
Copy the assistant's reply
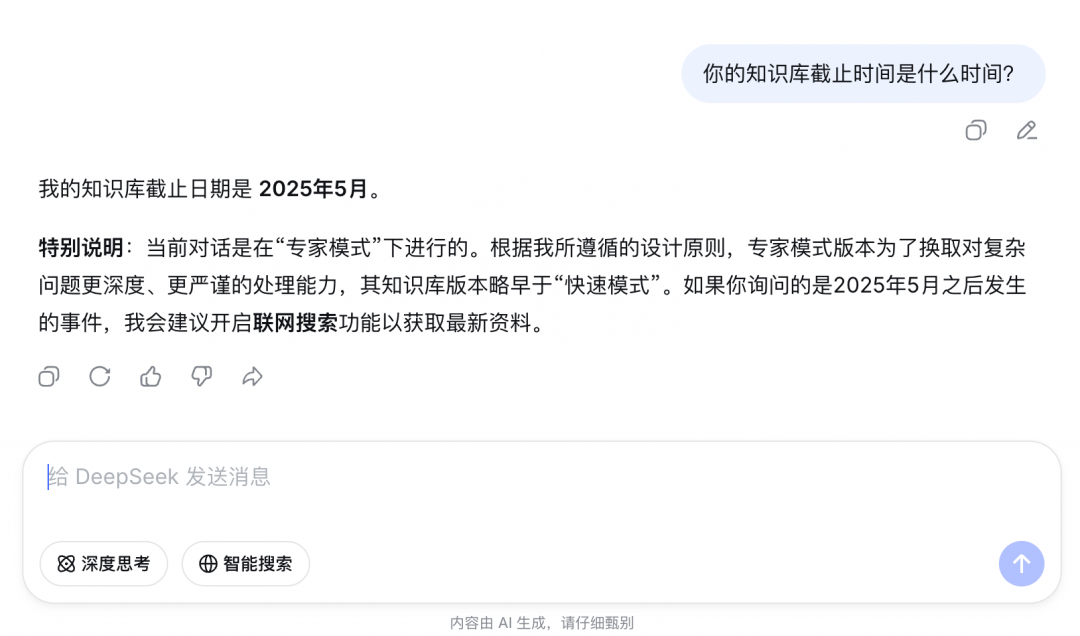(x=49, y=376)
